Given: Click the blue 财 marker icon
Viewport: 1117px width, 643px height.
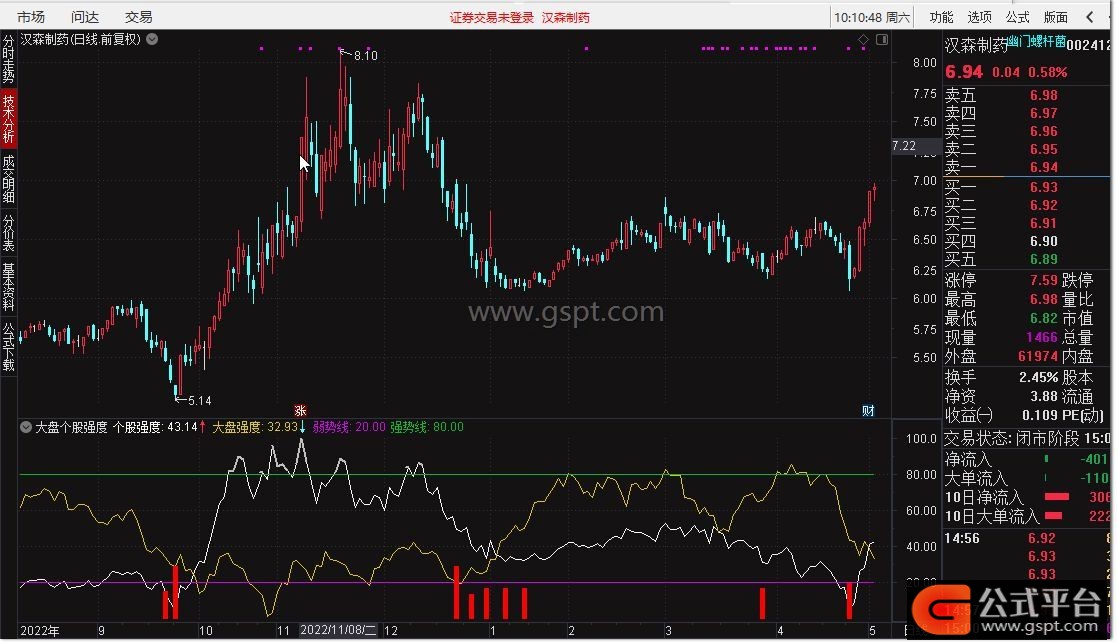Looking at the screenshot, I should (x=868, y=411).
